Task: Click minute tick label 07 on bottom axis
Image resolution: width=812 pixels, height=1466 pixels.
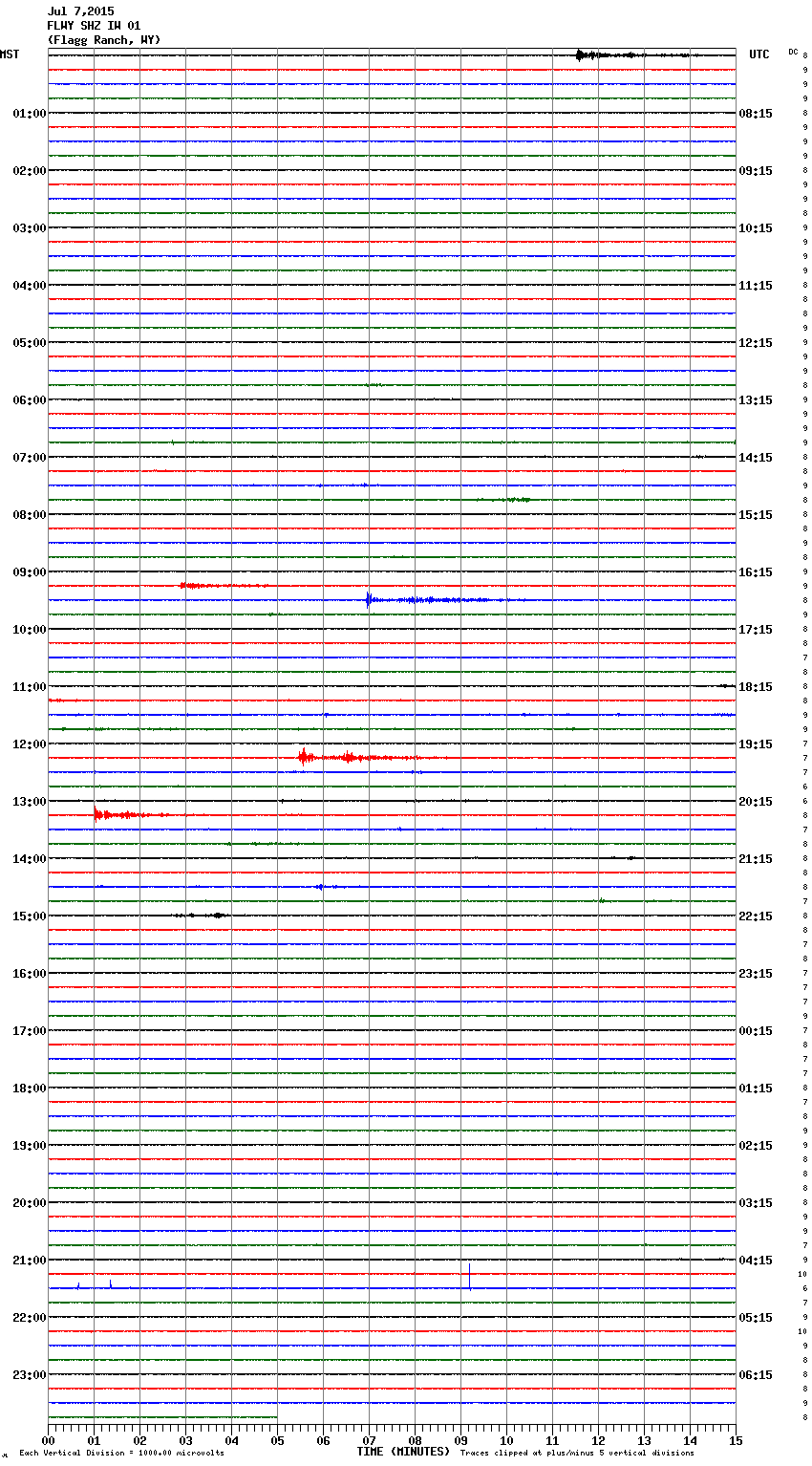Action: coord(369,1441)
